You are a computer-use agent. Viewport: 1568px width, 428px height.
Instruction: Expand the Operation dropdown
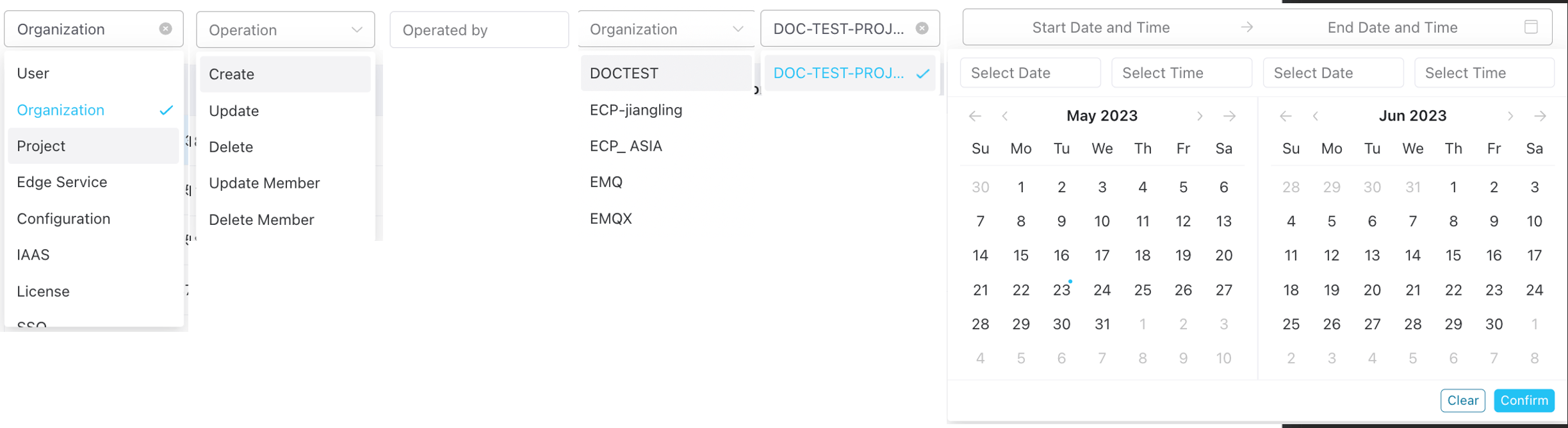click(285, 29)
